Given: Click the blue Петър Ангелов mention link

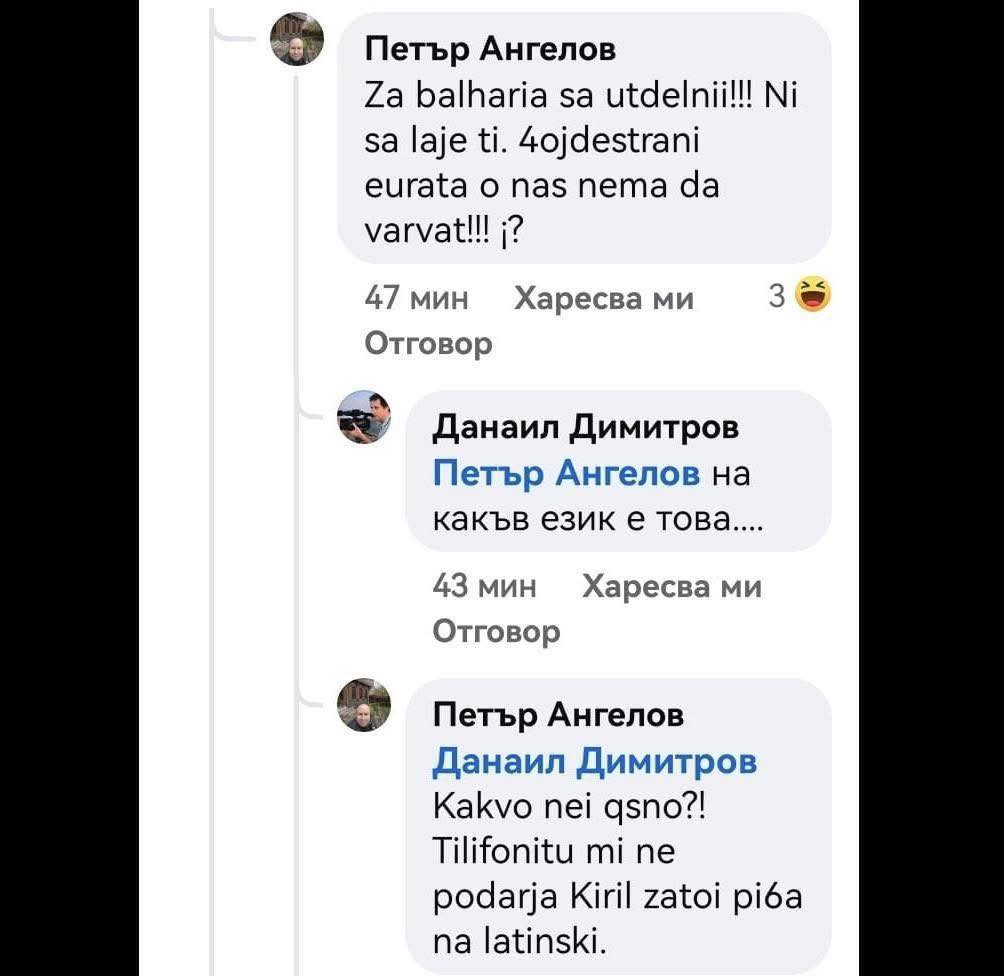Looking at the screenshot, I should coord(566,474).
